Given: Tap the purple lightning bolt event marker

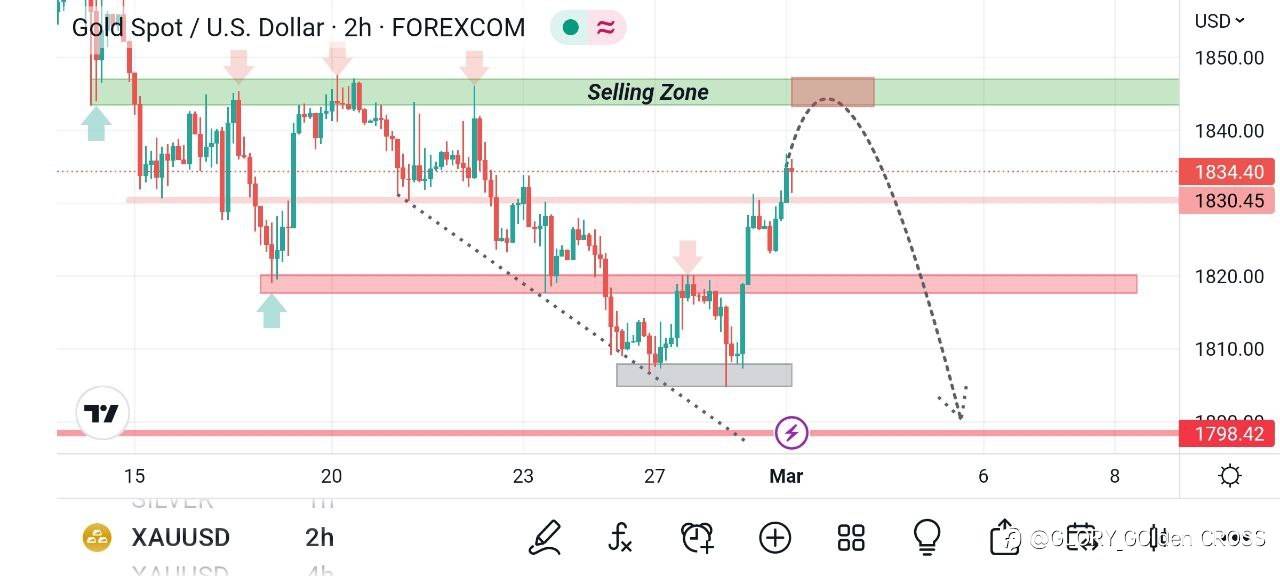Looking at the screenshot, I should [792, 433].
